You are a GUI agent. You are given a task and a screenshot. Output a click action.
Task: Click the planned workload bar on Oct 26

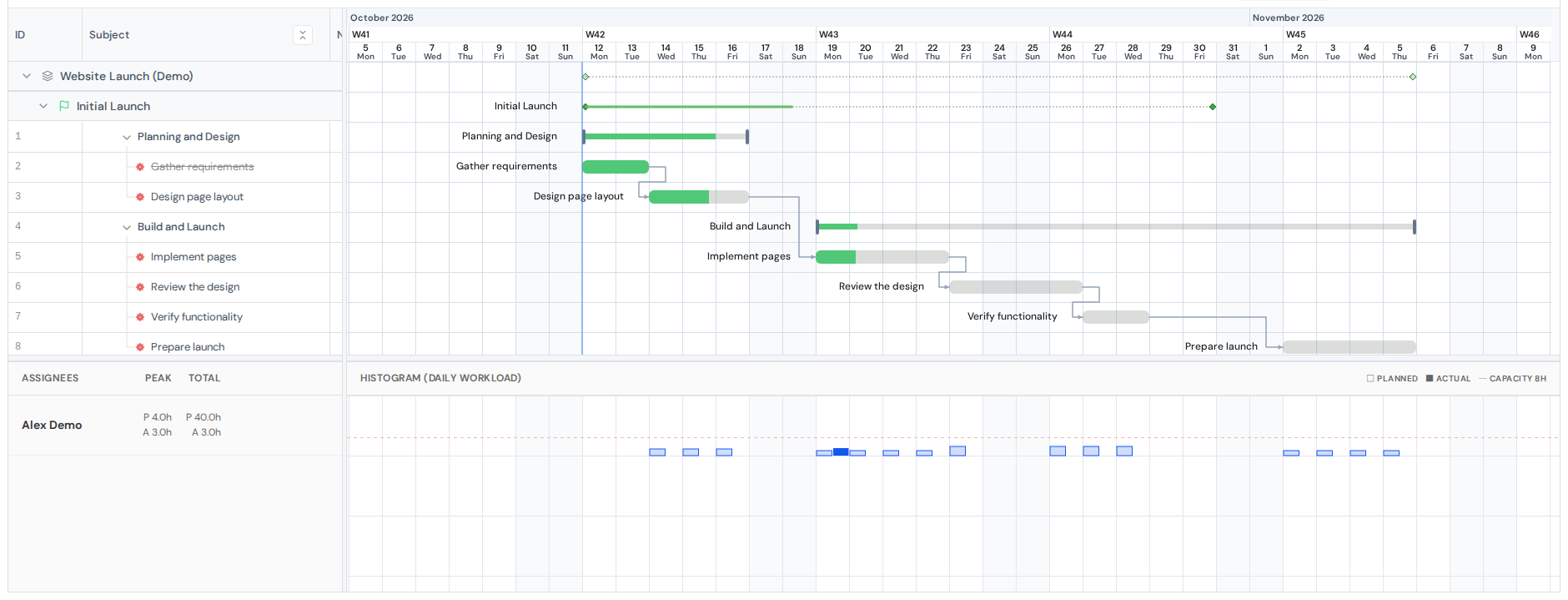pos(1058,451)
